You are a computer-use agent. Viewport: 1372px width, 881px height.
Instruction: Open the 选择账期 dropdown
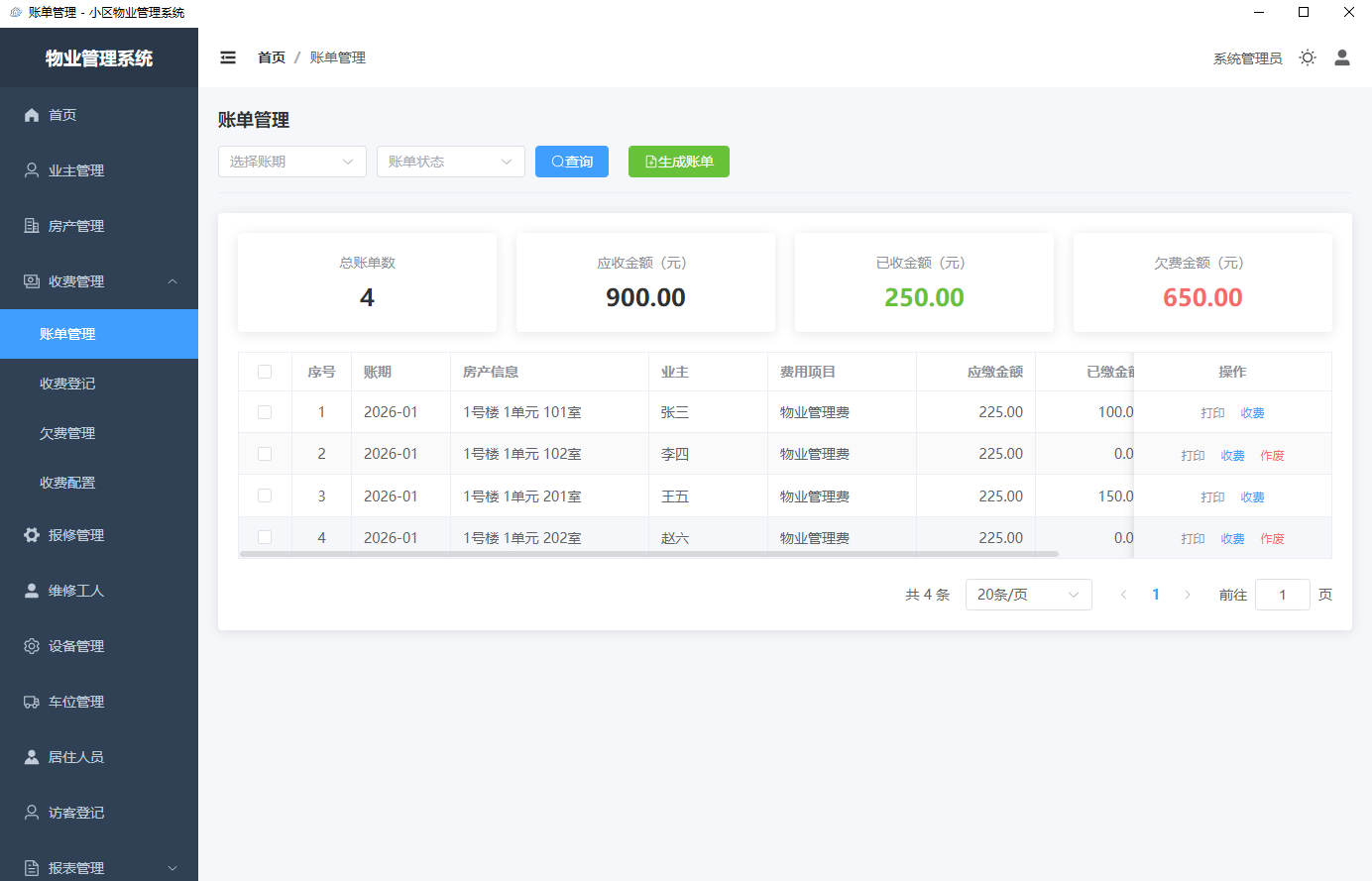(x=291, y=162)
